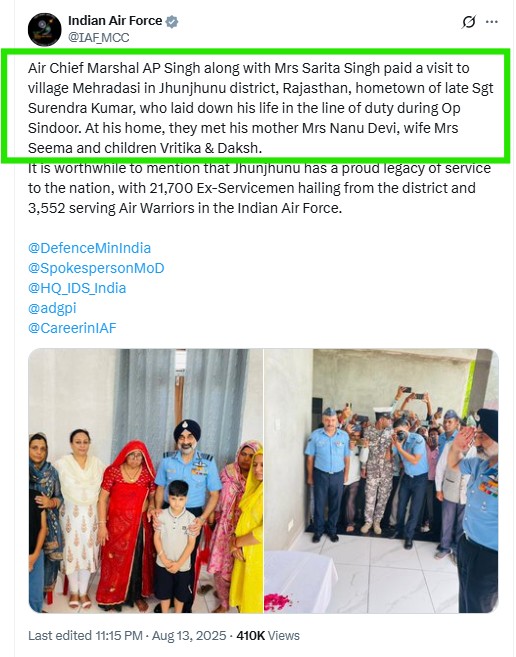Click the Grok slash icon
Image resolution: width=516 pixels, height=657 pixels.
click(x=468, y=21)
